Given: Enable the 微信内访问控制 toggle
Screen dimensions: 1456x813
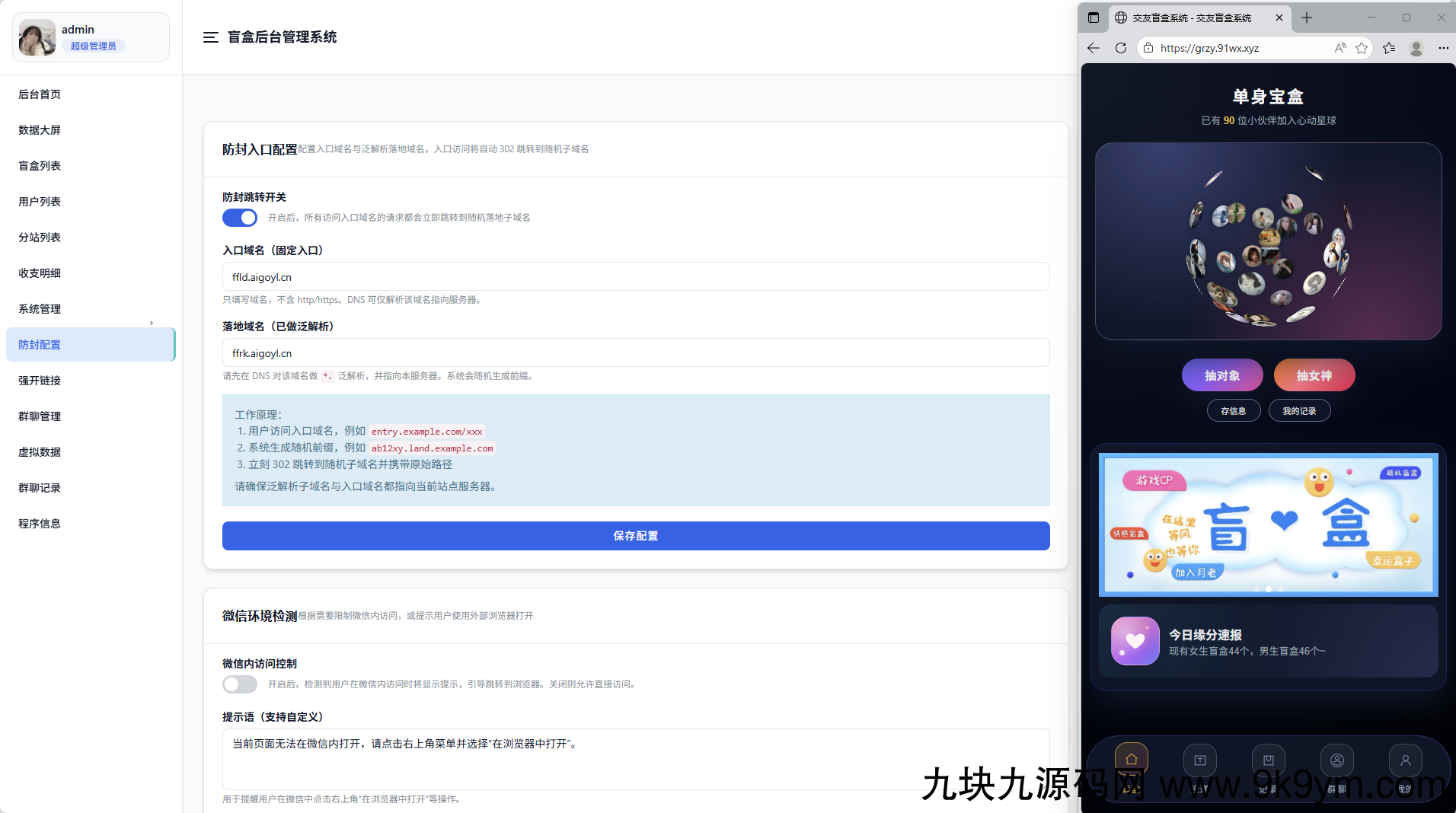Looking at the screenshot, I should [240, 684].
